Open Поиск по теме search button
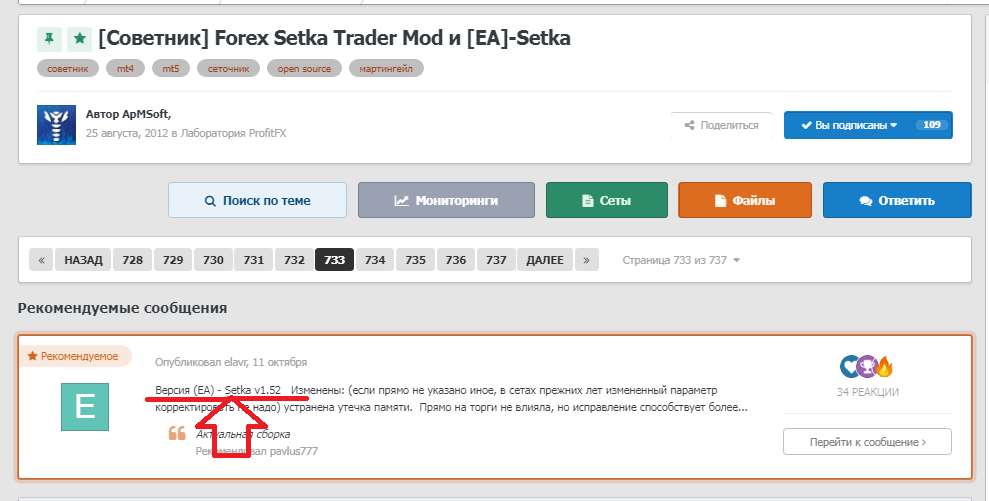This screenshot has height=501, width=989. coord(257,201)
